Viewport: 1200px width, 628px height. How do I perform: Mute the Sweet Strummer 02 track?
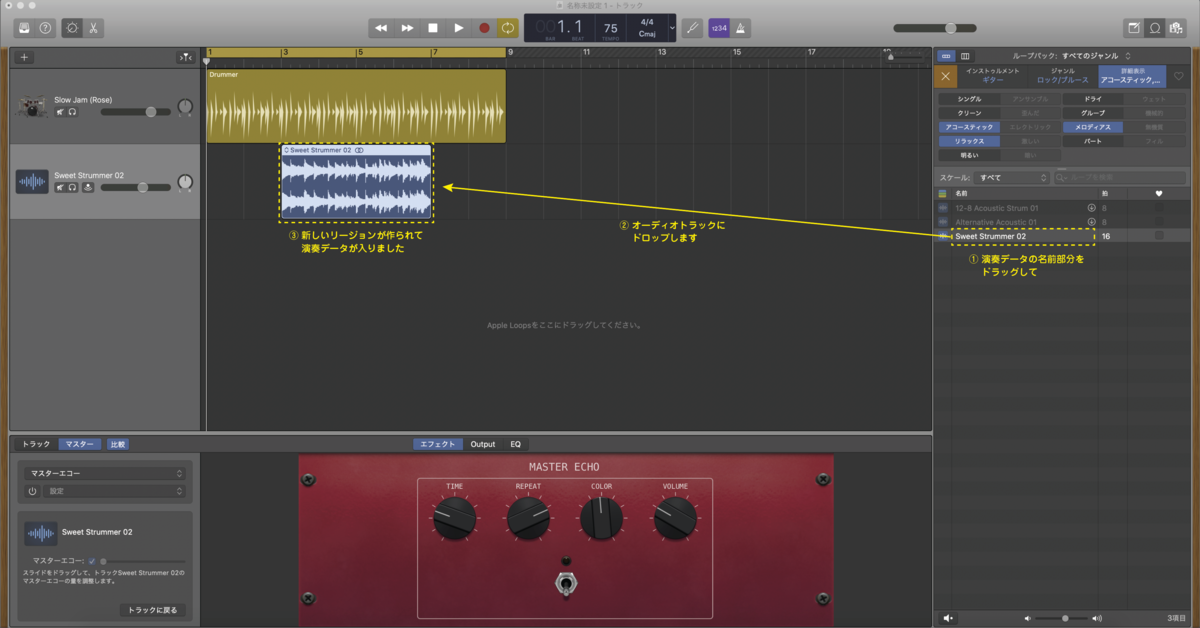pos(61,187)
